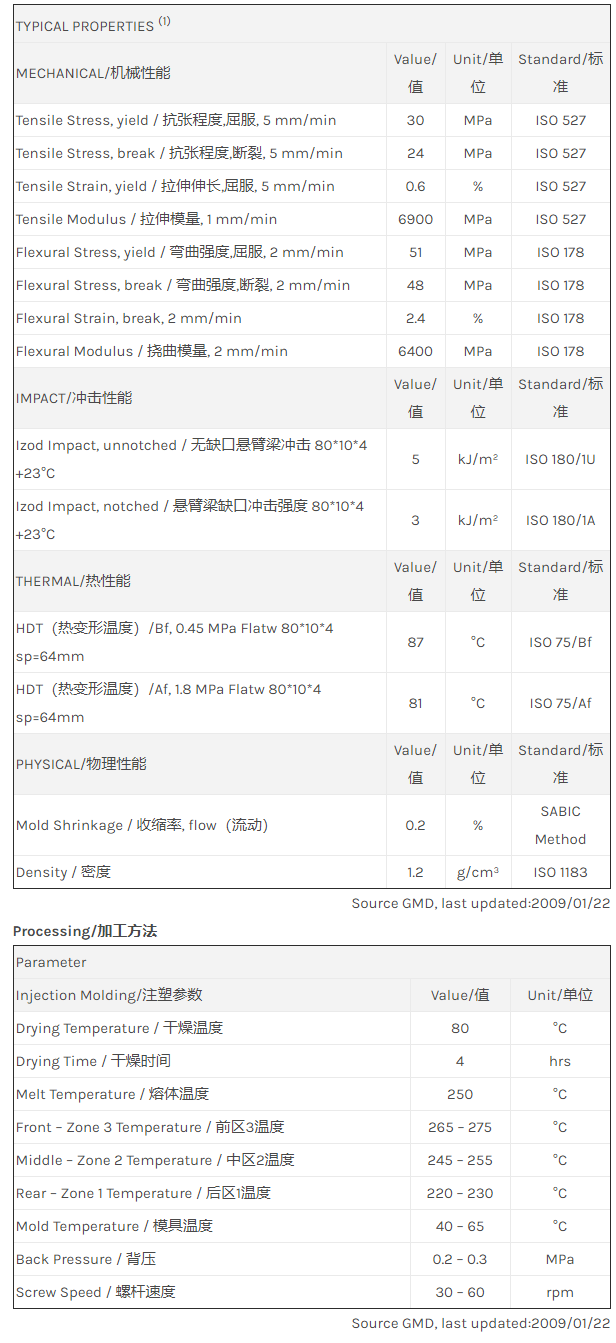The width and height of the screenshot is (616, 1343).
Task: Select the 265 - 275 Front Zone value
Action: (x=460, y=1127)
